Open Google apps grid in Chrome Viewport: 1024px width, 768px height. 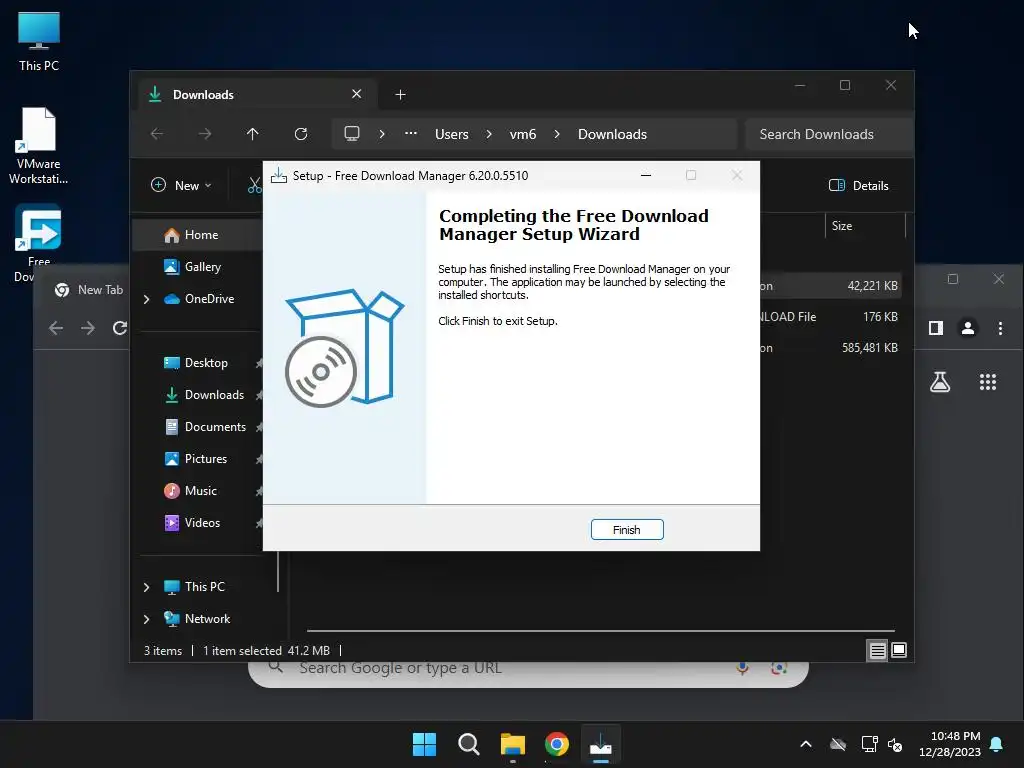[988, 382]
